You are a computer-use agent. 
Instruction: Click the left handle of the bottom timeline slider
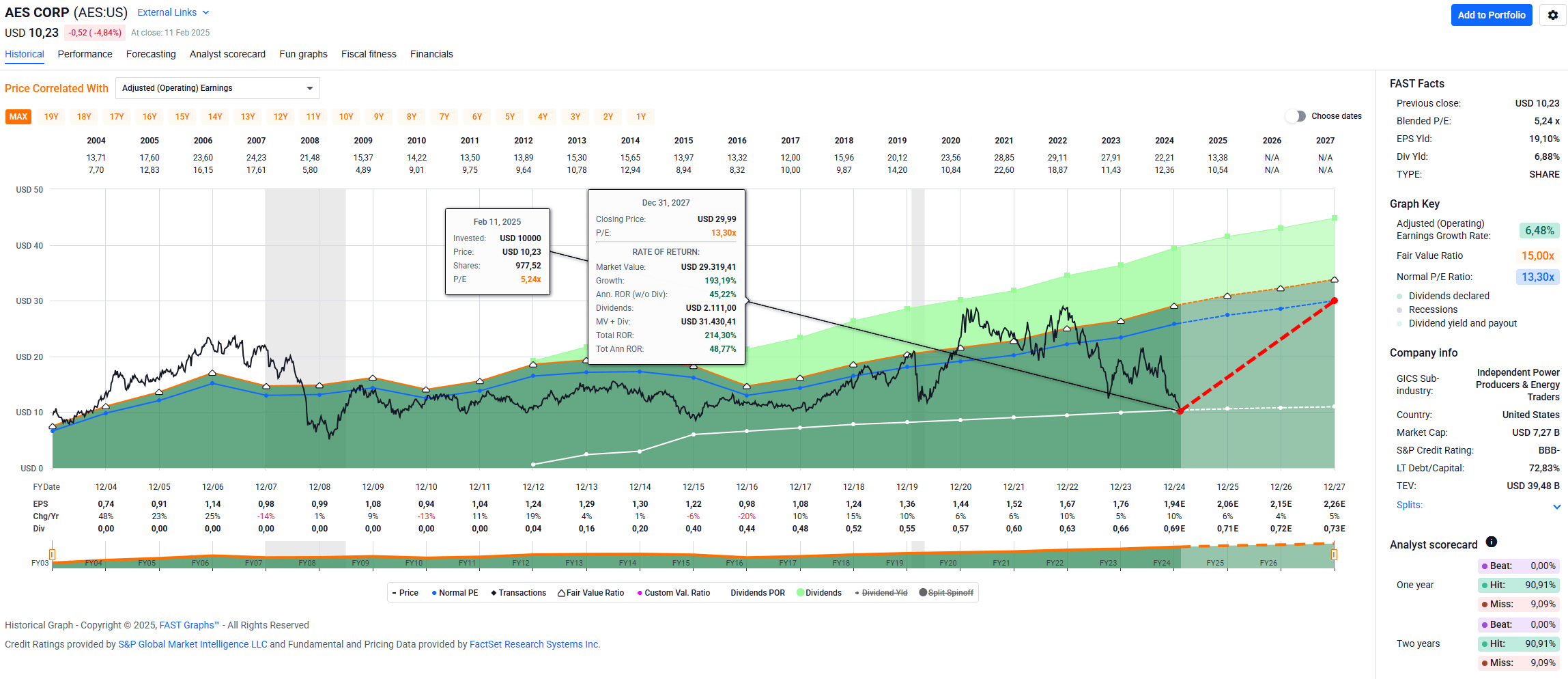[53, 554]
